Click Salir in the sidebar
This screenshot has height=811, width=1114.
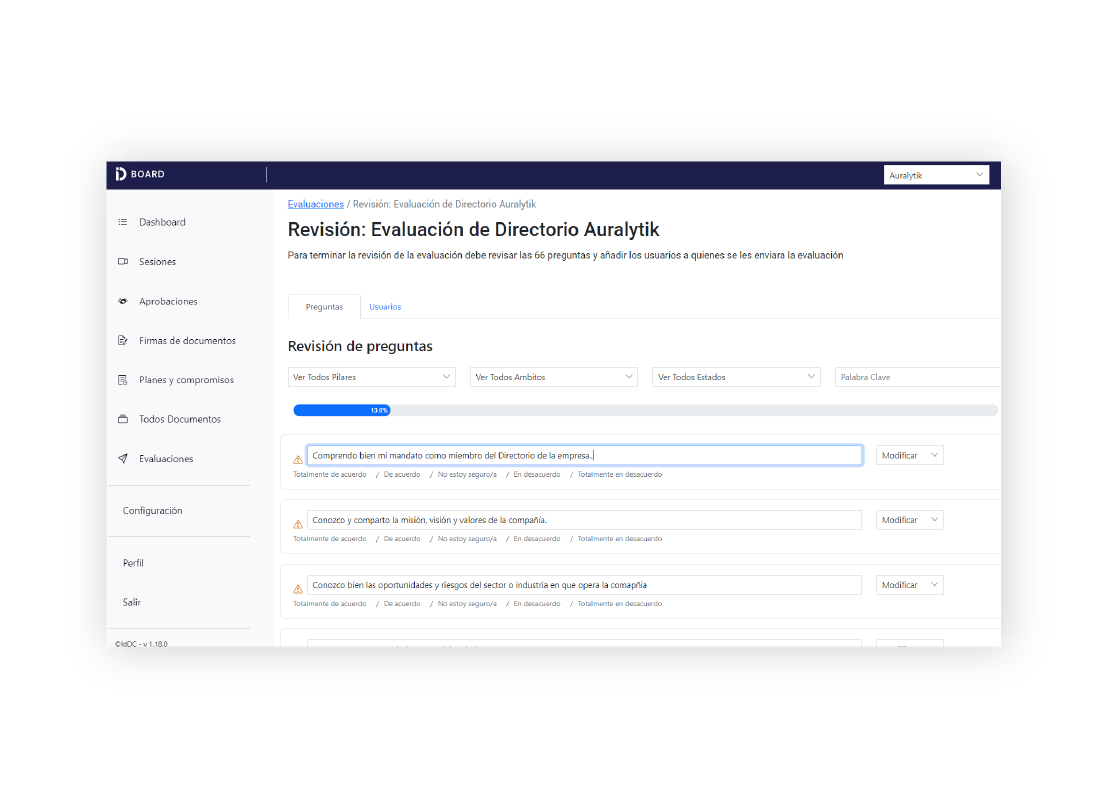[x=132, y=603]
